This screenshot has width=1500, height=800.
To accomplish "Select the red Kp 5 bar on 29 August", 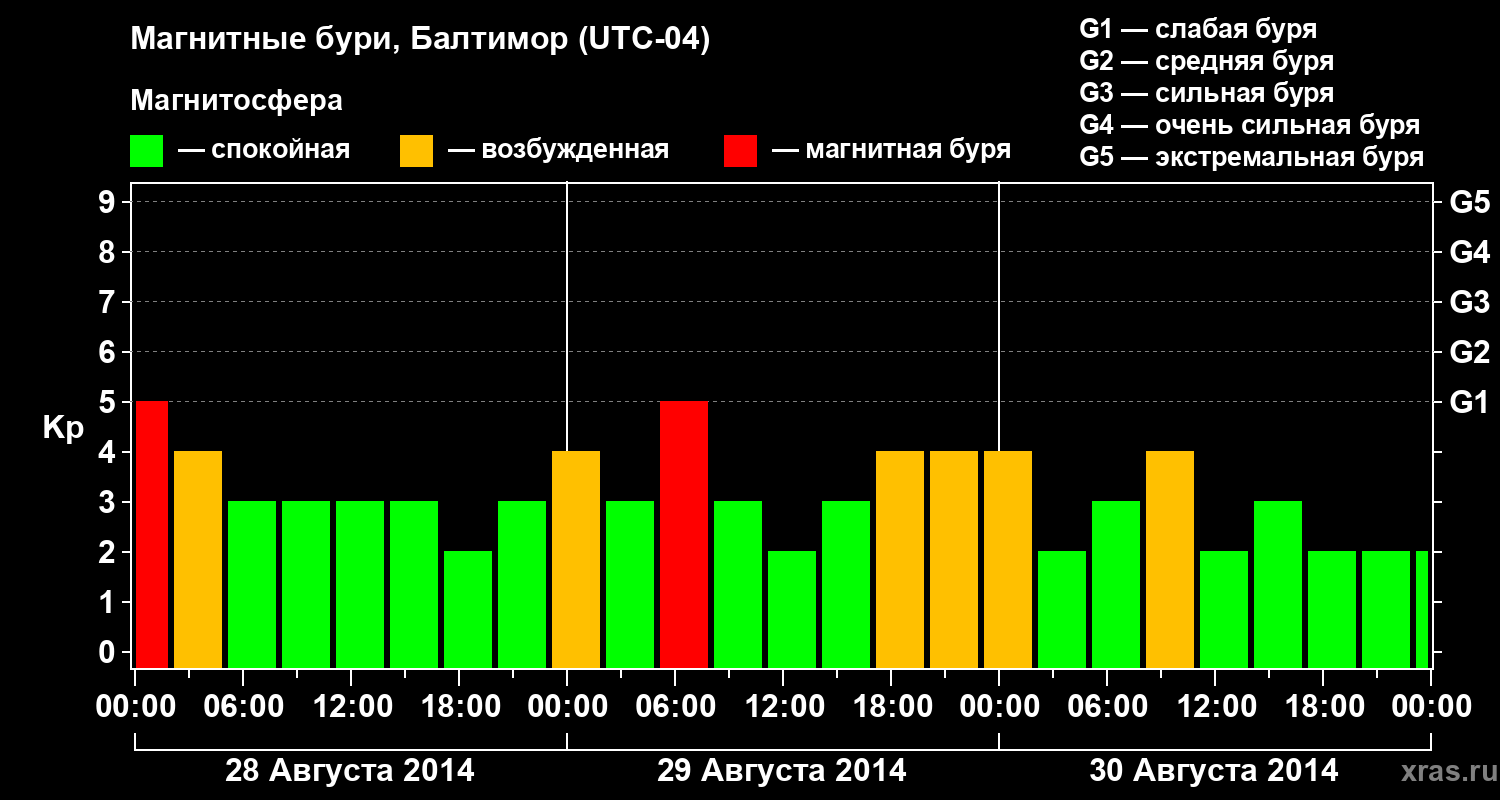I will pos(684,534).
